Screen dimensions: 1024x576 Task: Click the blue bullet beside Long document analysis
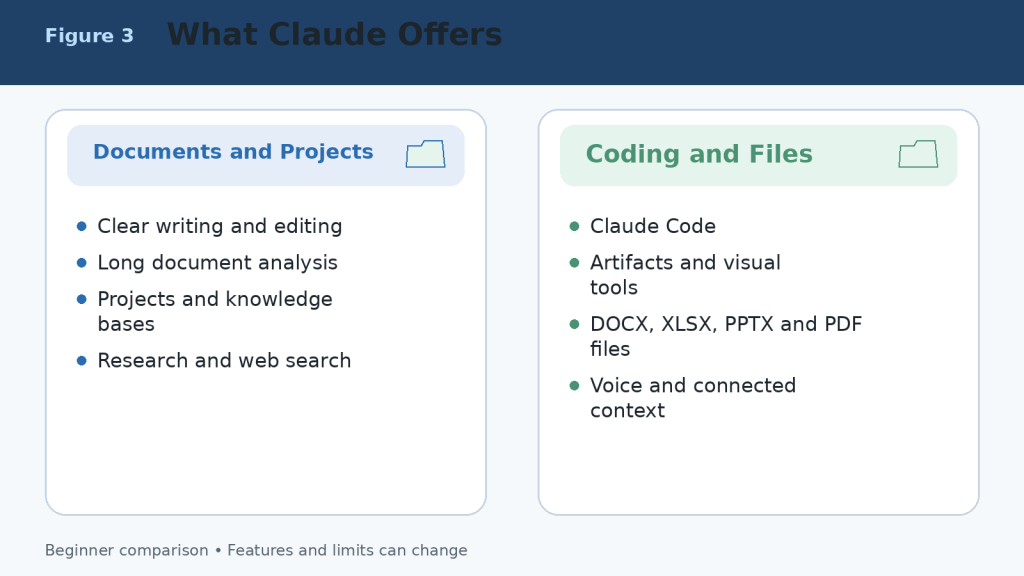82,263
